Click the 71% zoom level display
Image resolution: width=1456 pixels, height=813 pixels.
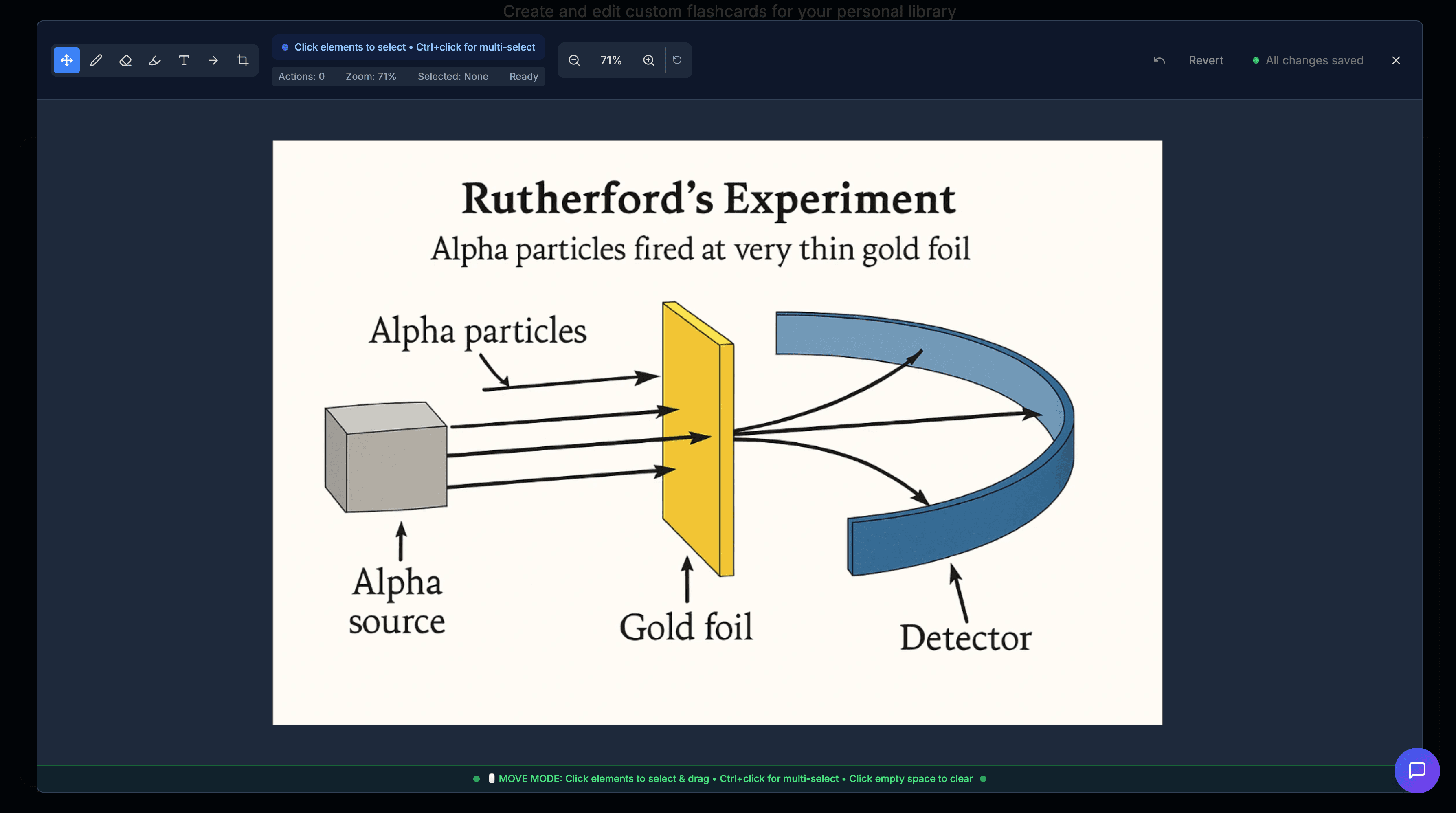point(611,60)
